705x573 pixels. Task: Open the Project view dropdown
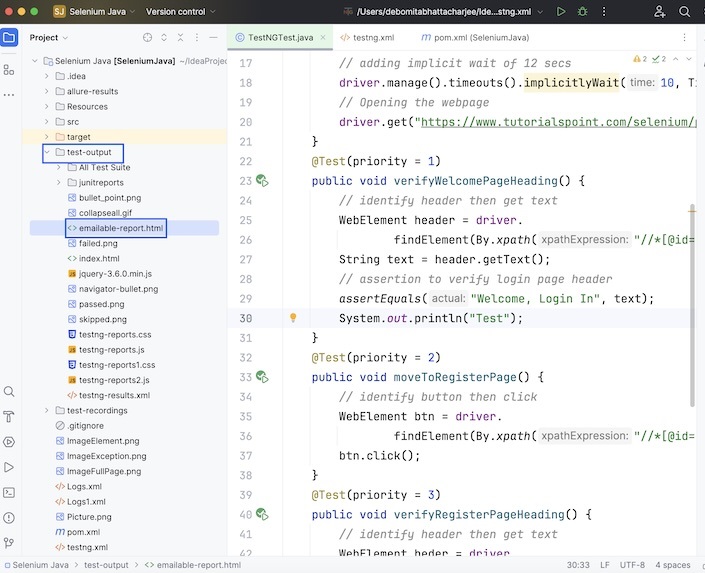point(50,37)
